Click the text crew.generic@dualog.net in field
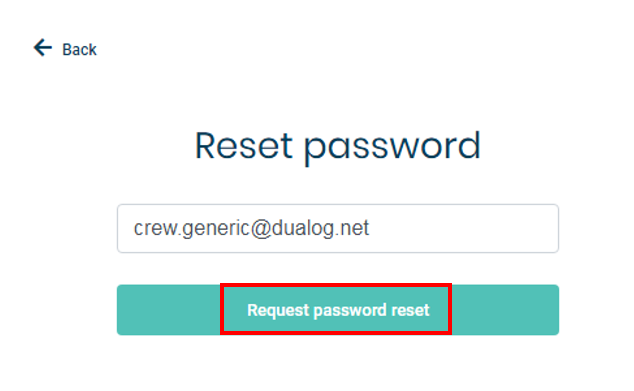 (x=251, y=228)
